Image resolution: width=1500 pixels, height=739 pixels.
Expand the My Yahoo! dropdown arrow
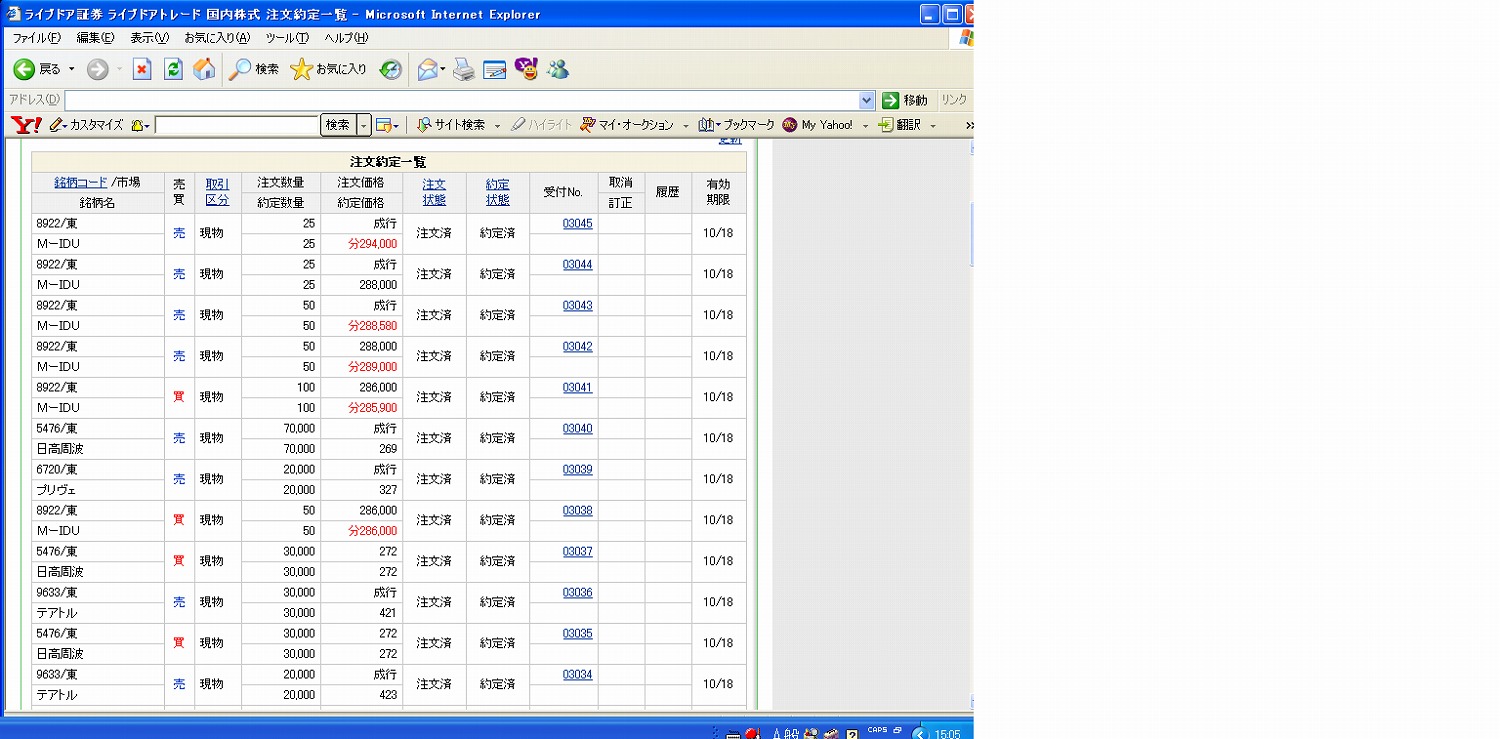pos(865,125)
